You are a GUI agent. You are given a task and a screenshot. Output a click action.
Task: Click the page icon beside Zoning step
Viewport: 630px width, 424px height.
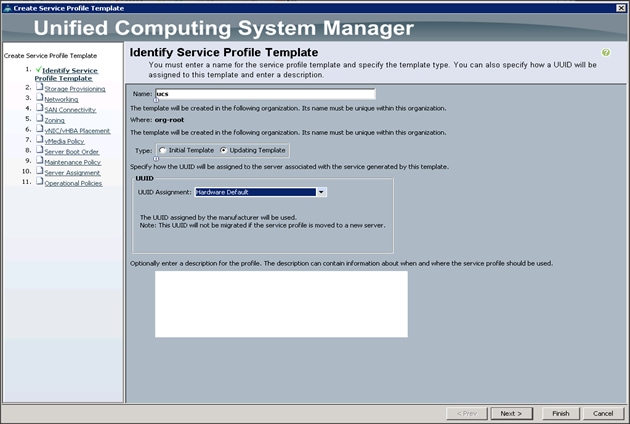point(39,118)
